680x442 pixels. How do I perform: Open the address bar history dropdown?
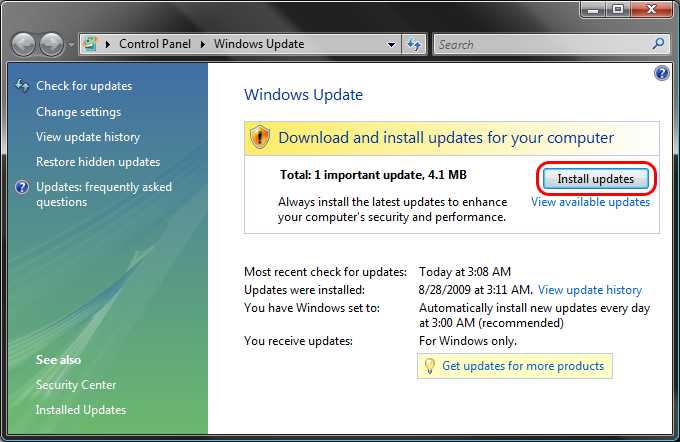[392, 44]
